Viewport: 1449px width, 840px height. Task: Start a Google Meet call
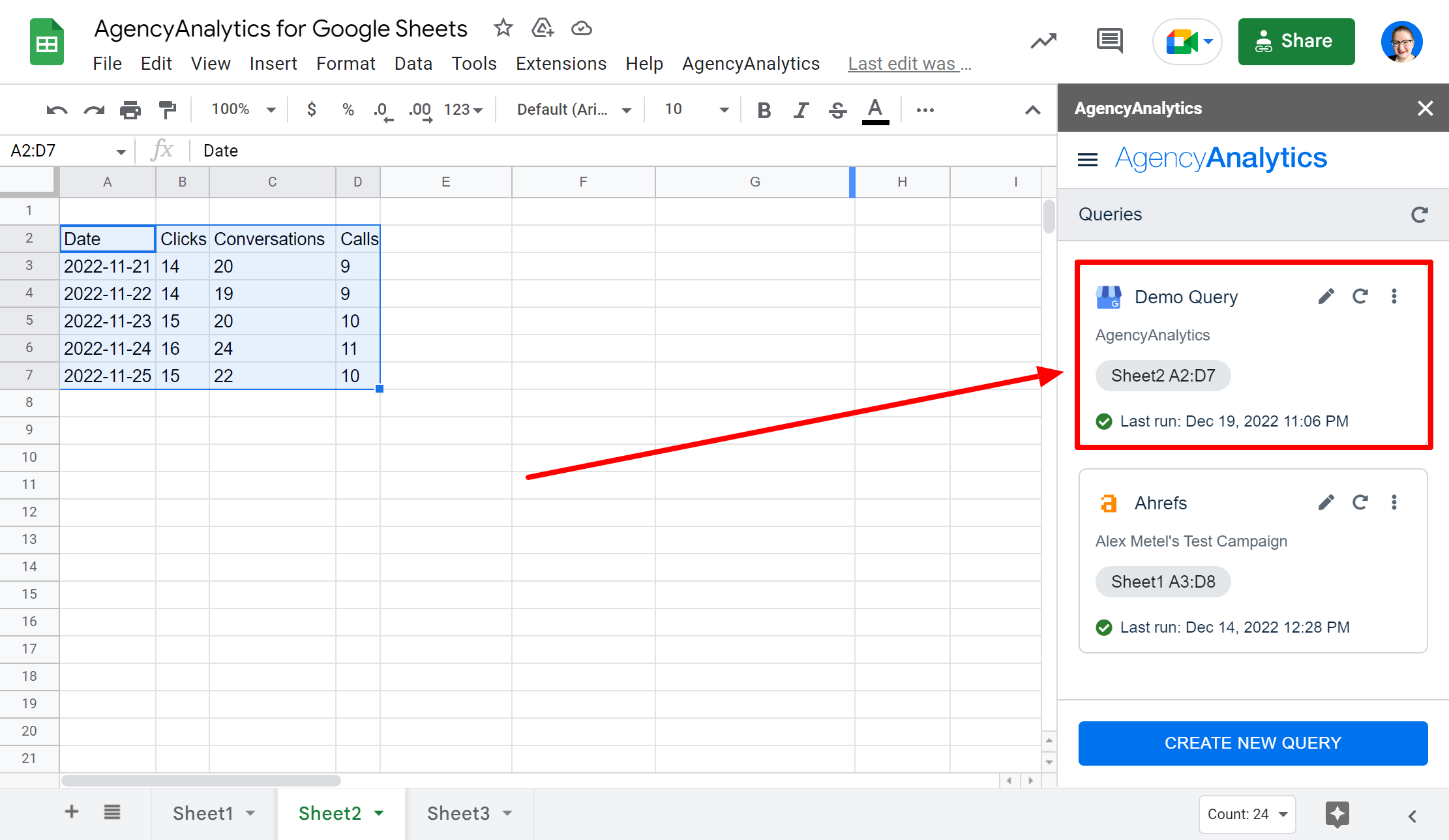[x=1187, y=41]
